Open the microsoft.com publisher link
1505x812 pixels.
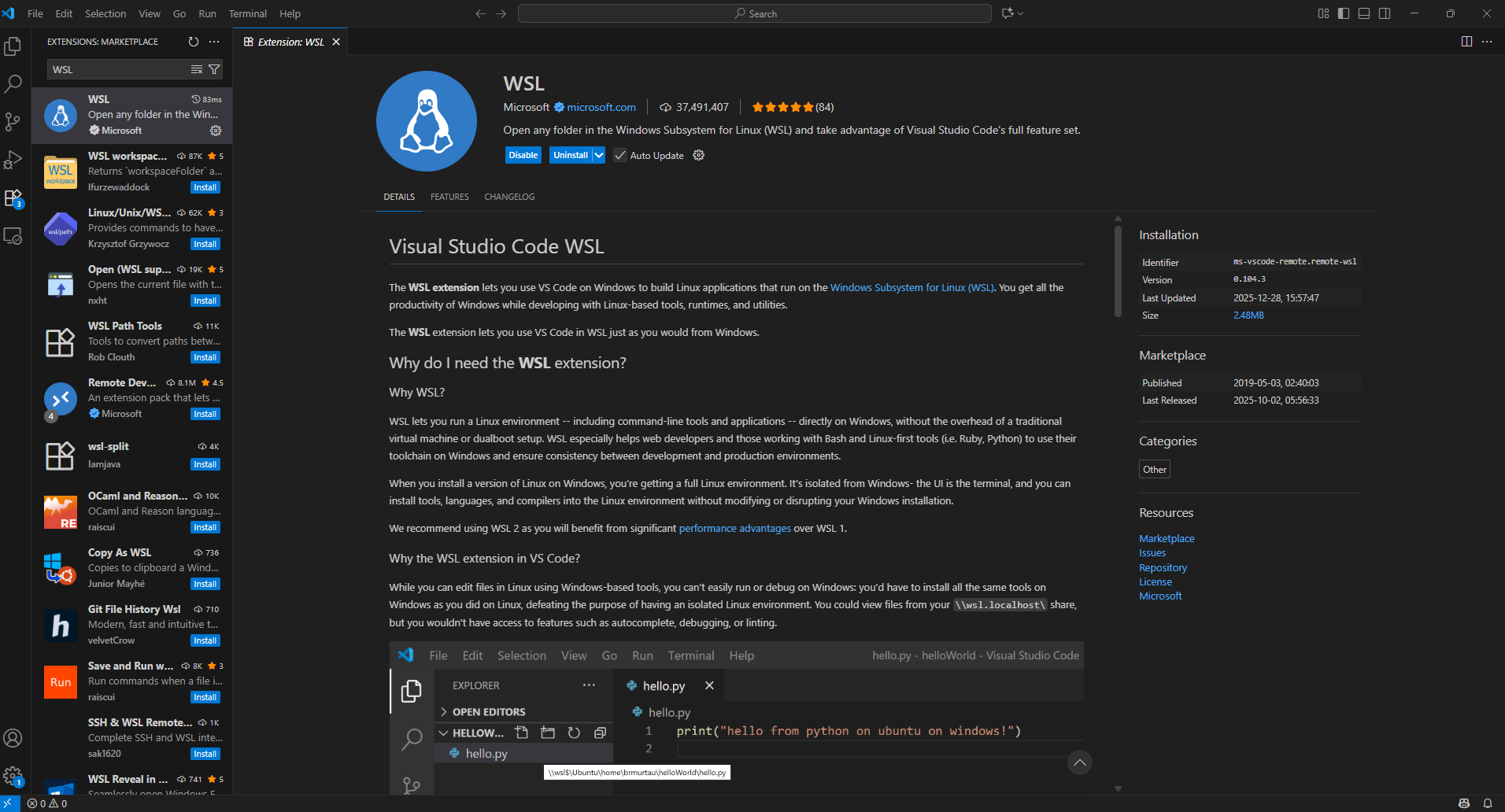601,107
